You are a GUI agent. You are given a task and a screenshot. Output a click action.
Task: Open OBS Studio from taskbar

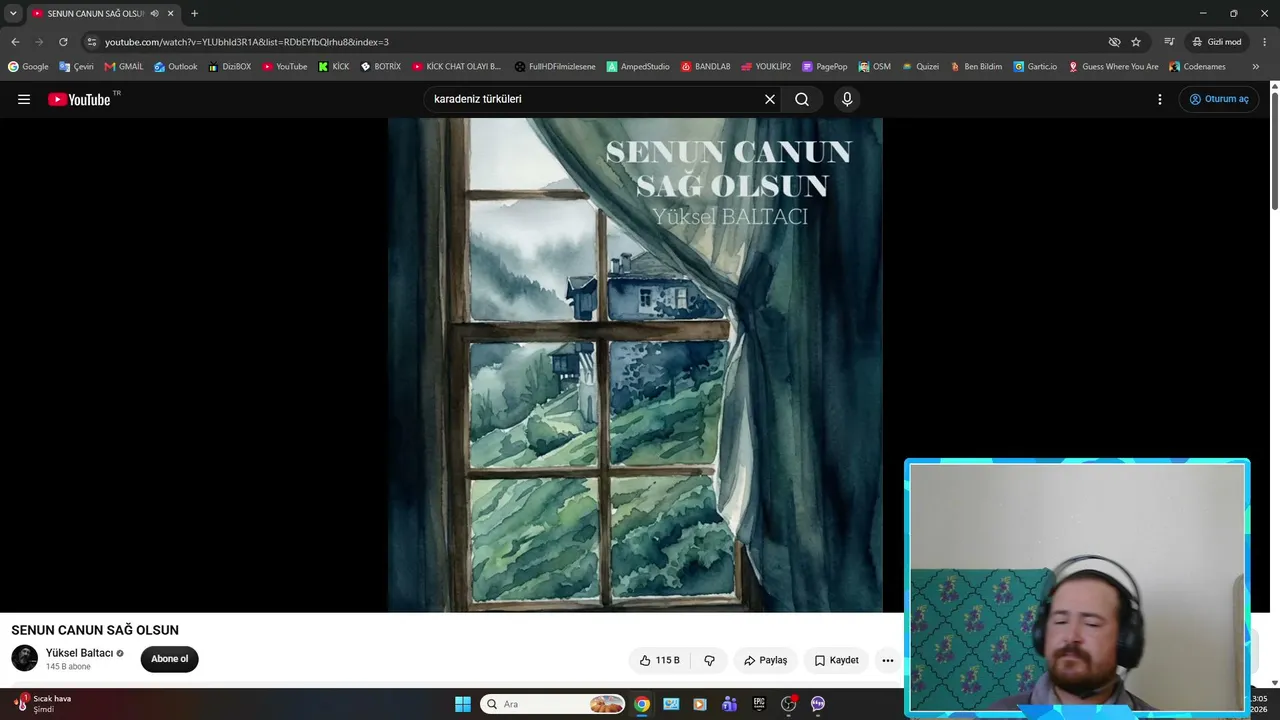[788, 704]
